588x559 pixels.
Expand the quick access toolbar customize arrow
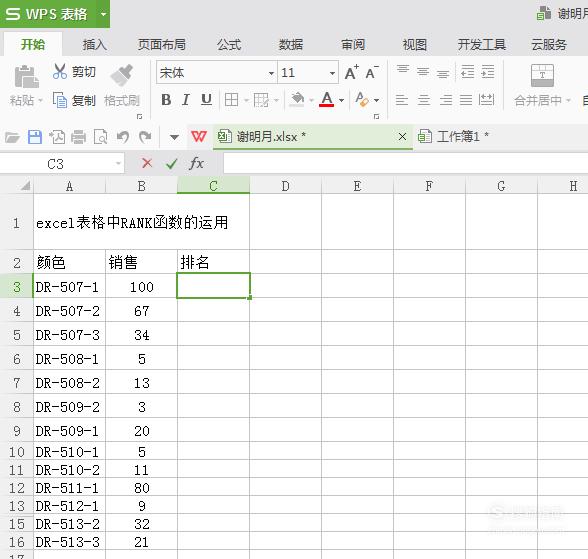(x=174, y=137)
